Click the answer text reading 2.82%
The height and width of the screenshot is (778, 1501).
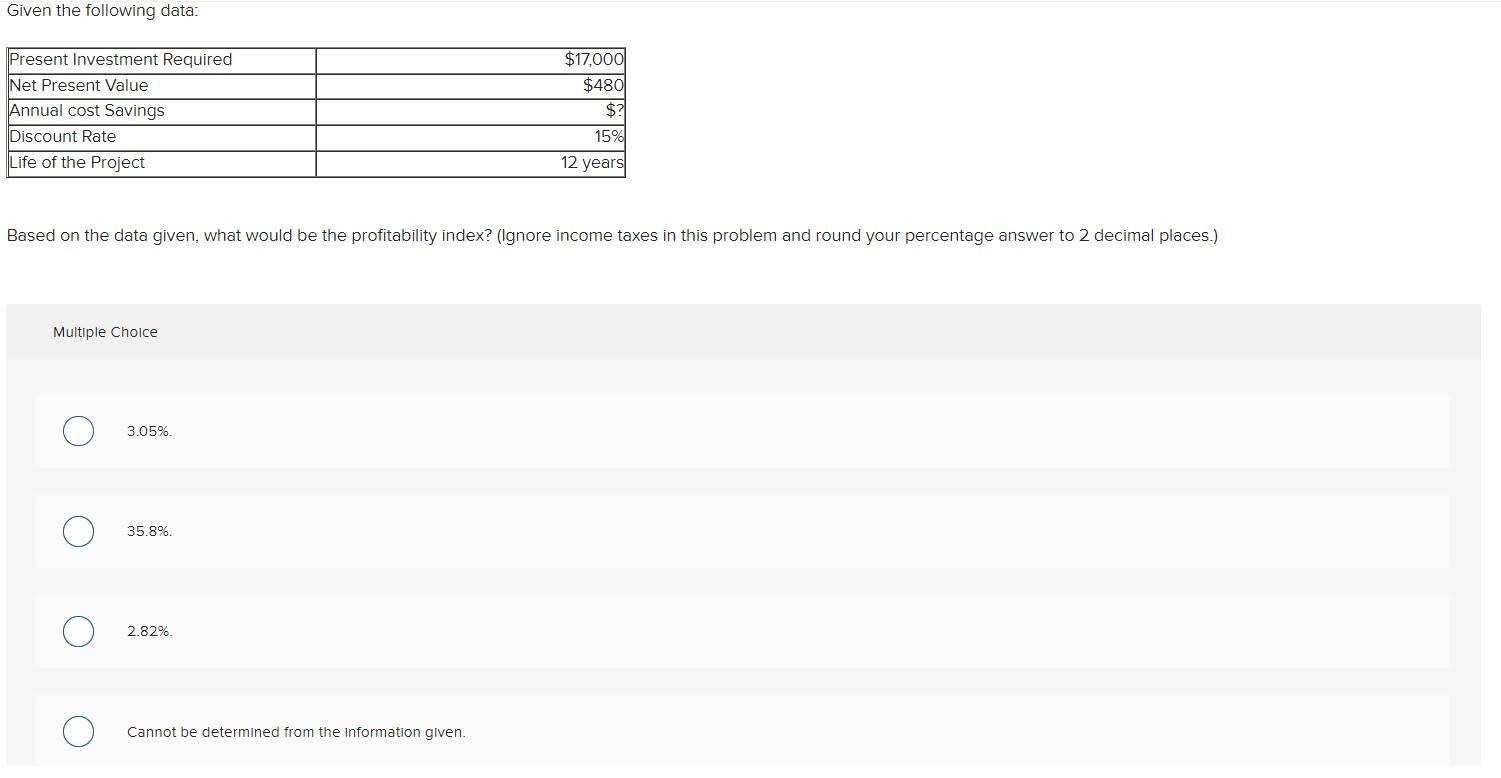tap(148, 631)
